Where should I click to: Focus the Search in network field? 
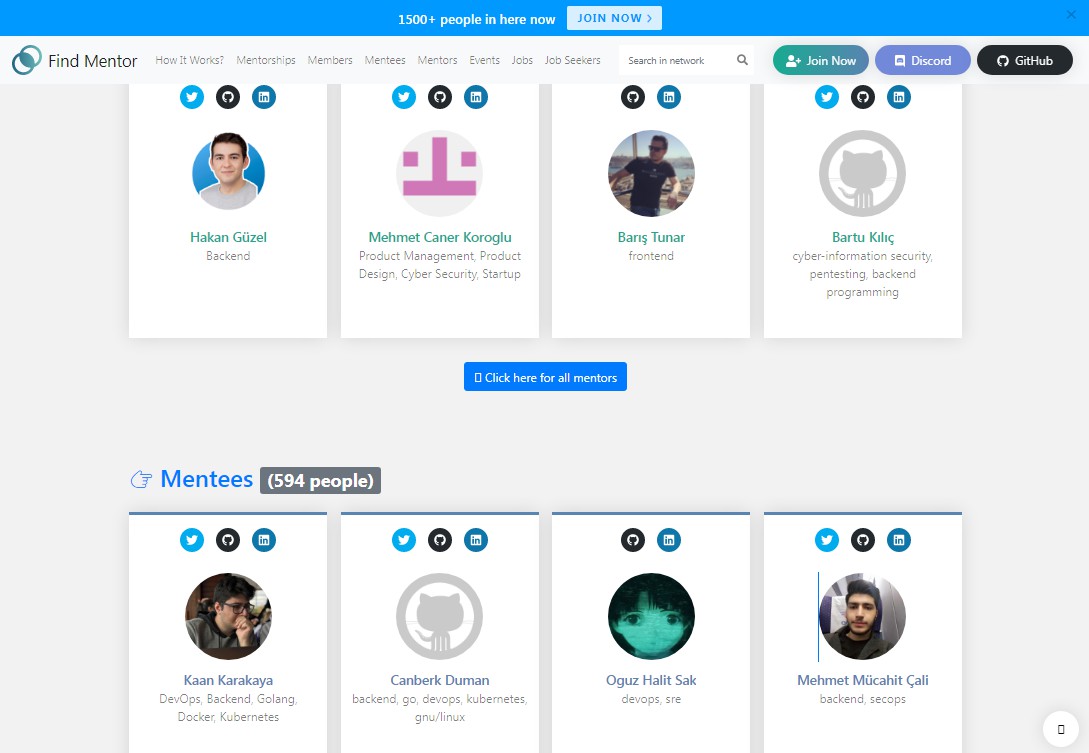[676, 60]
